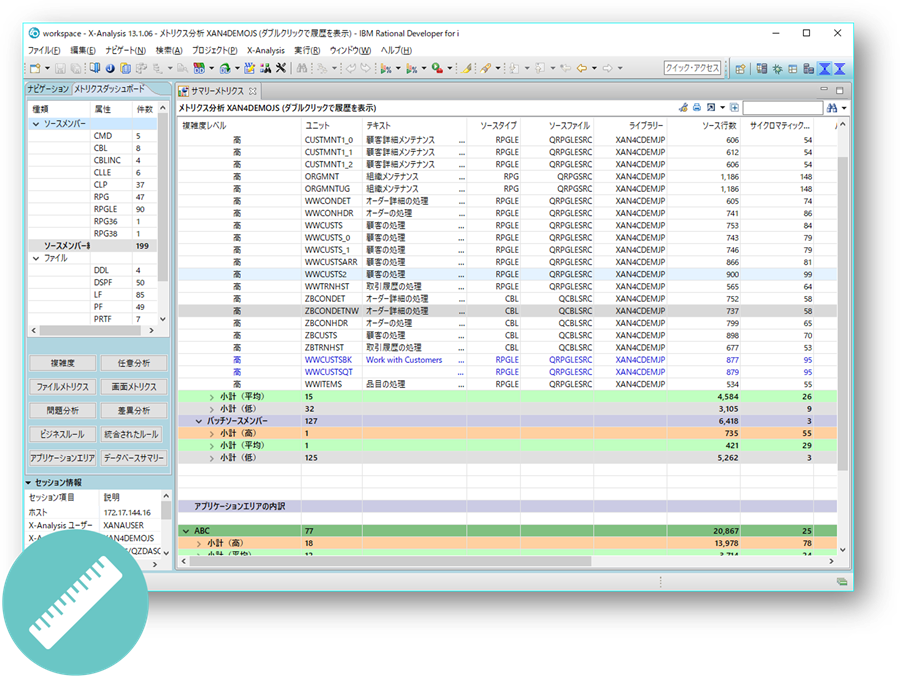Collapse the セッション情報 section
The width and height of the screenshot is (900, 676).
pyautogui.click(x=28, y=483)
